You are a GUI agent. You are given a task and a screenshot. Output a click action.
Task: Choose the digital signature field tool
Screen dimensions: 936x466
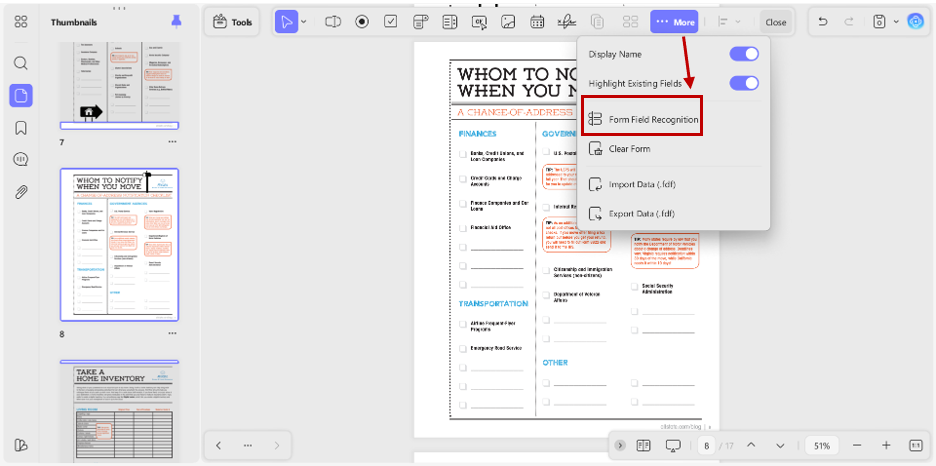566,22
